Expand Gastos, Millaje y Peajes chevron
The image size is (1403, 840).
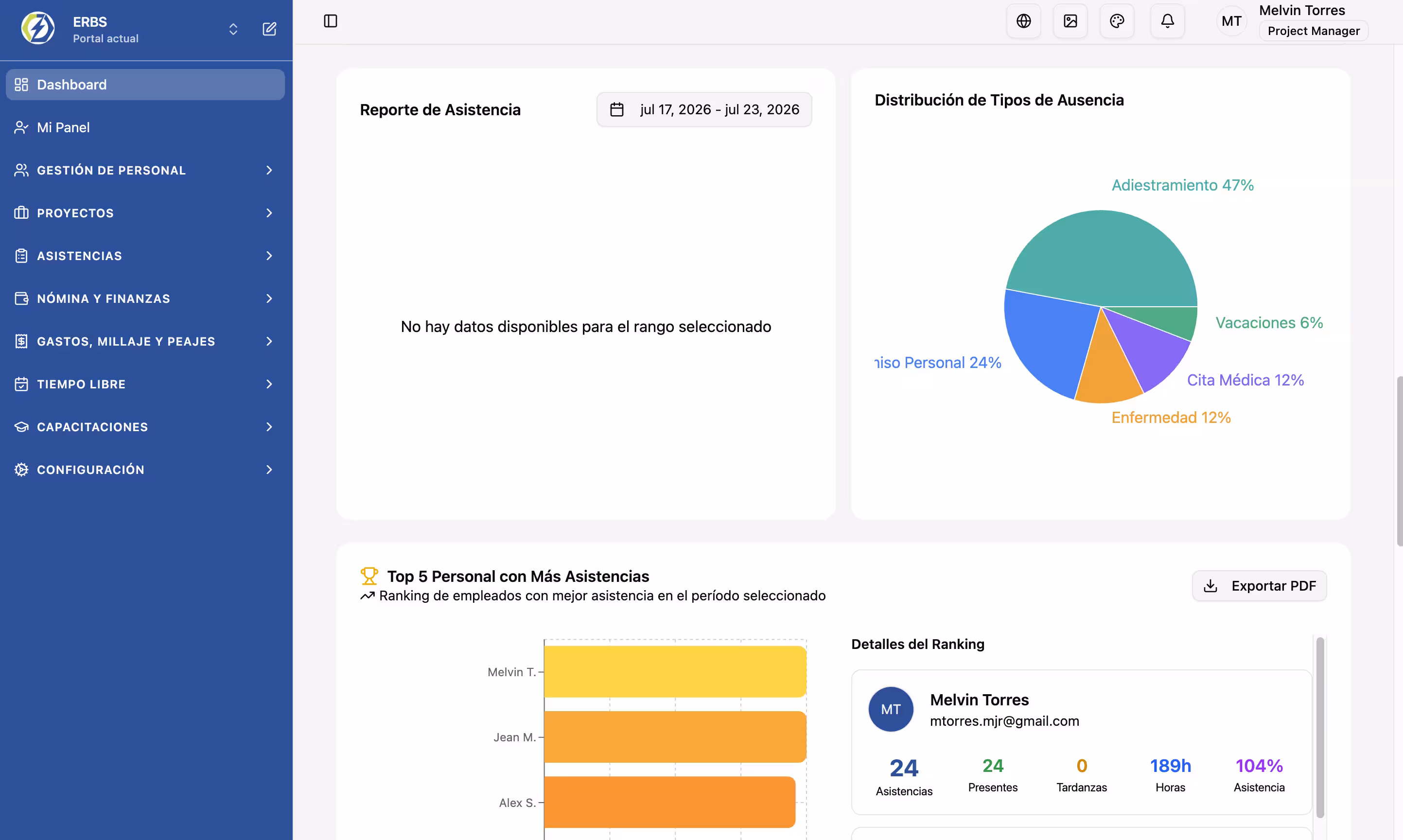(x=269, y=341)
